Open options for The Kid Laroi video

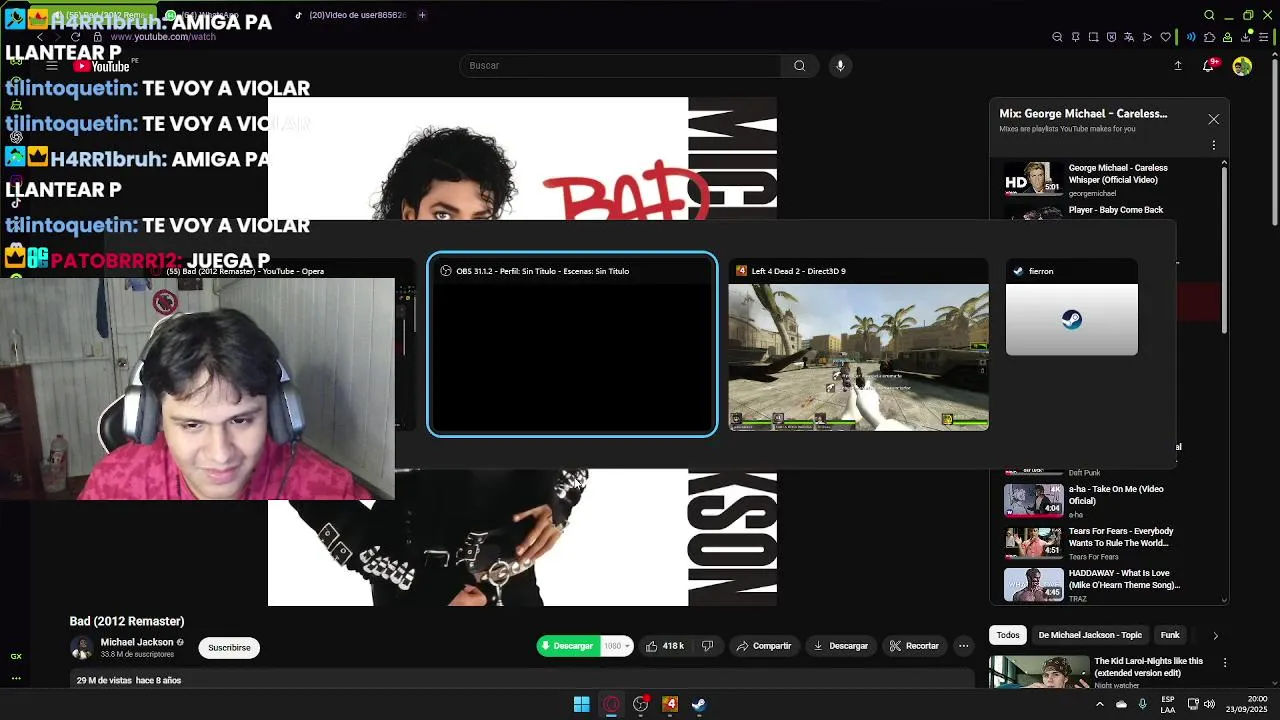1224,662
